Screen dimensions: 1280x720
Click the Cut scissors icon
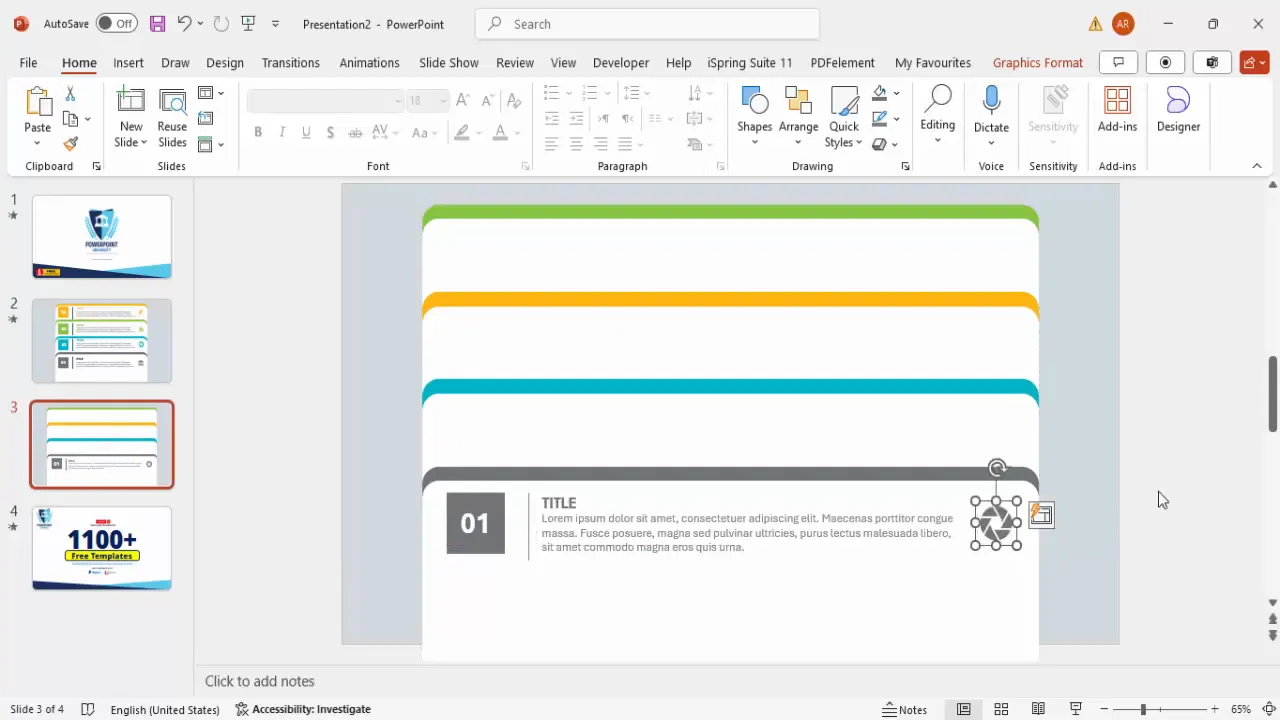pyautogui.click(x=70, y=94)
